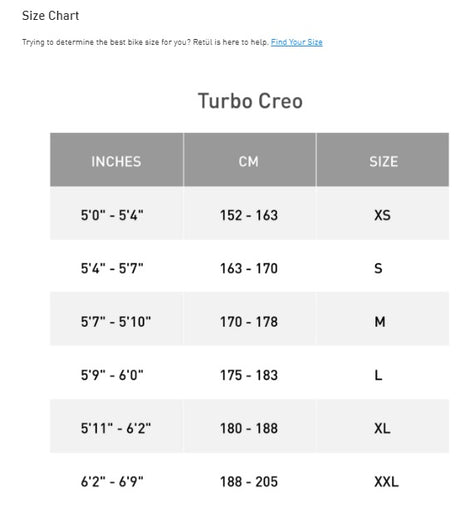Image resolution: width=460 pixels, height=526 pixels.
Task: Select the XXL size cell
Action: point(383,480)
